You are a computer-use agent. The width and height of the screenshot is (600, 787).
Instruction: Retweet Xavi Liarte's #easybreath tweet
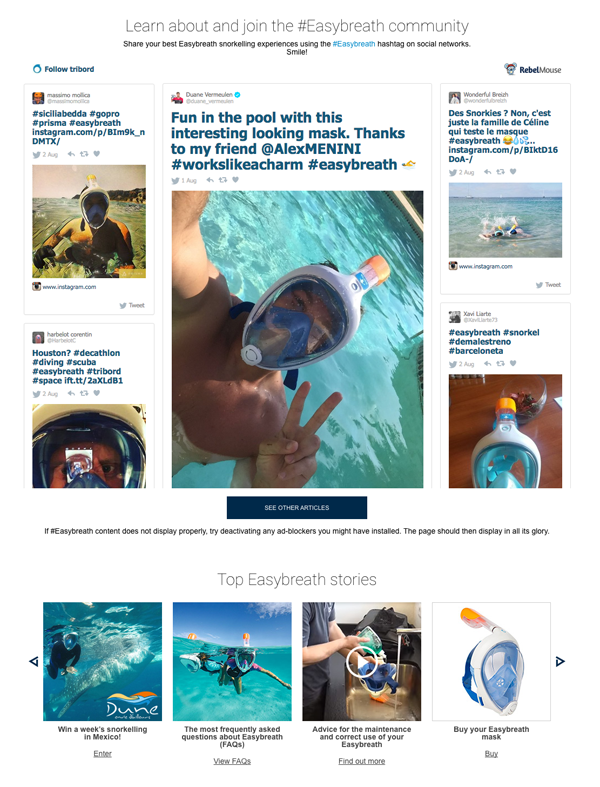500,363
